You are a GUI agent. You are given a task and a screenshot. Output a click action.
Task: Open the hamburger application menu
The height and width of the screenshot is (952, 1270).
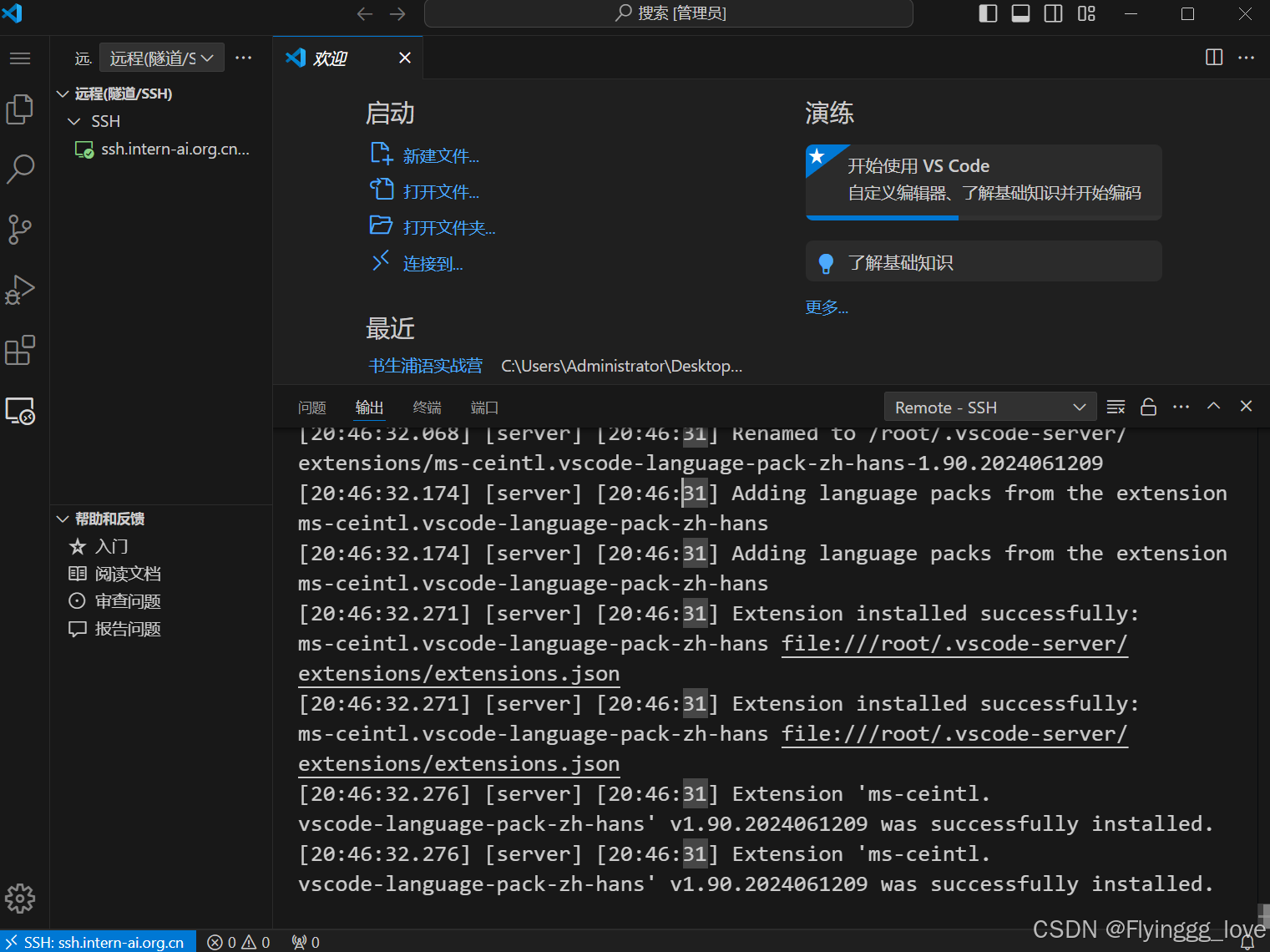click(x=20, y=58)
